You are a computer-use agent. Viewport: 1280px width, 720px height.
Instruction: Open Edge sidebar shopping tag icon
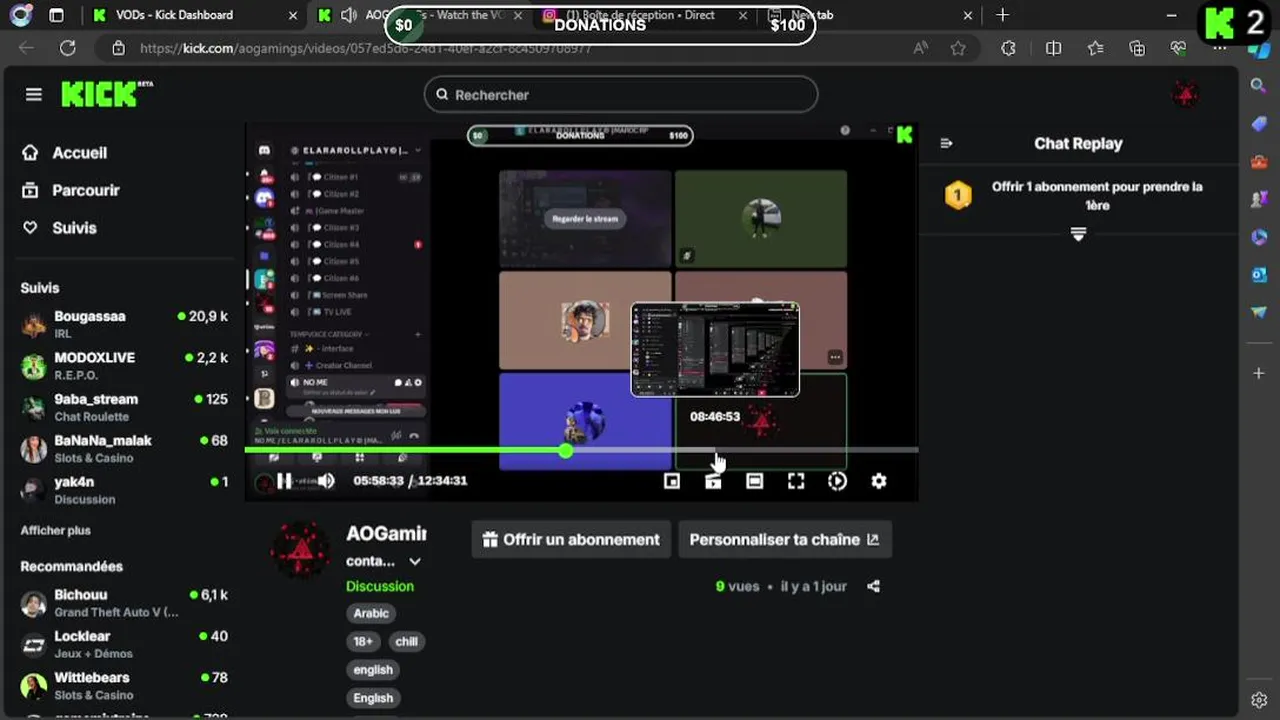click(x=1259, y=123)
